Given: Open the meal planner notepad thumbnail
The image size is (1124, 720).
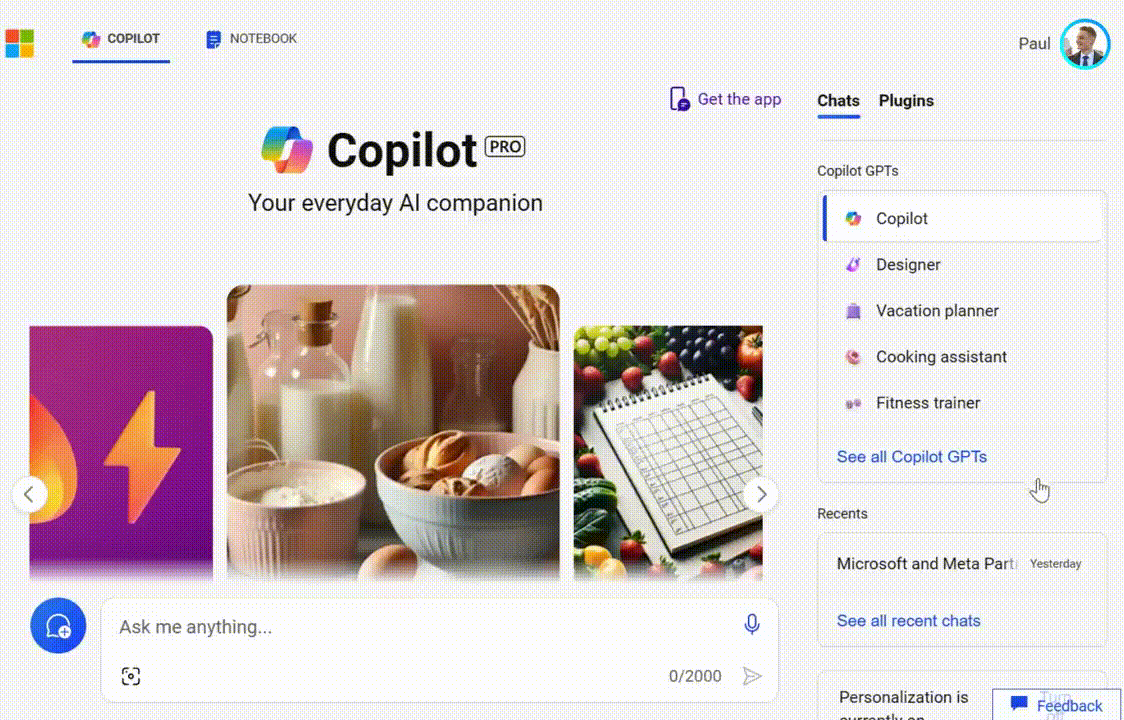Looking at the screenshot, I should pos(668,453).
